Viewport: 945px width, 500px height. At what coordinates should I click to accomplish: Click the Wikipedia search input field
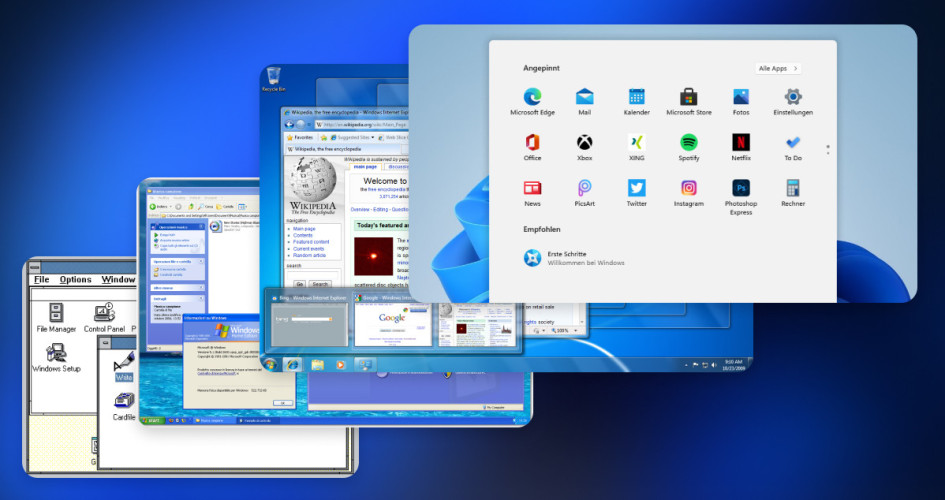312,274
